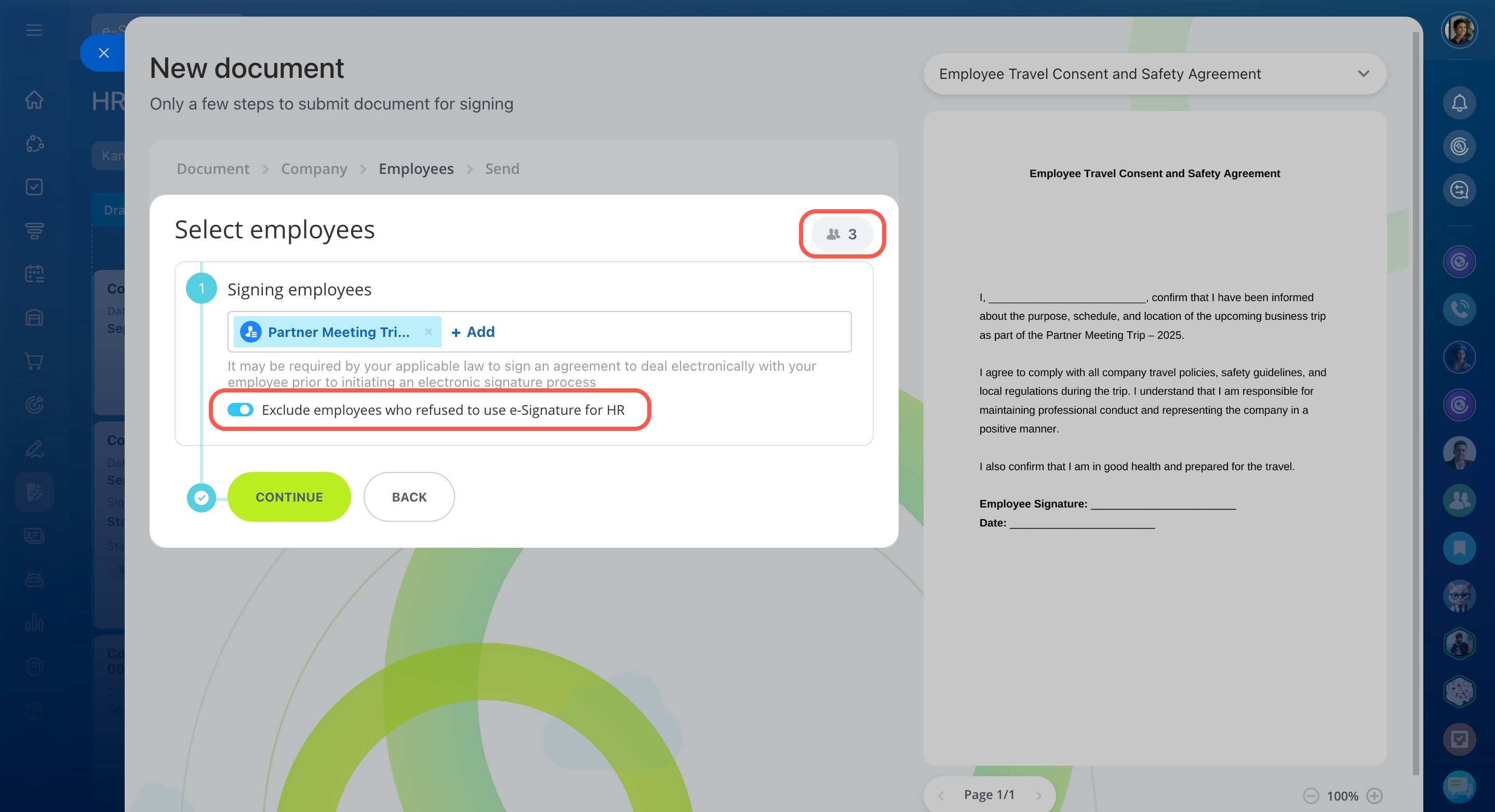Remove the Partner Meeting Trip tag

tap(429, 332)
